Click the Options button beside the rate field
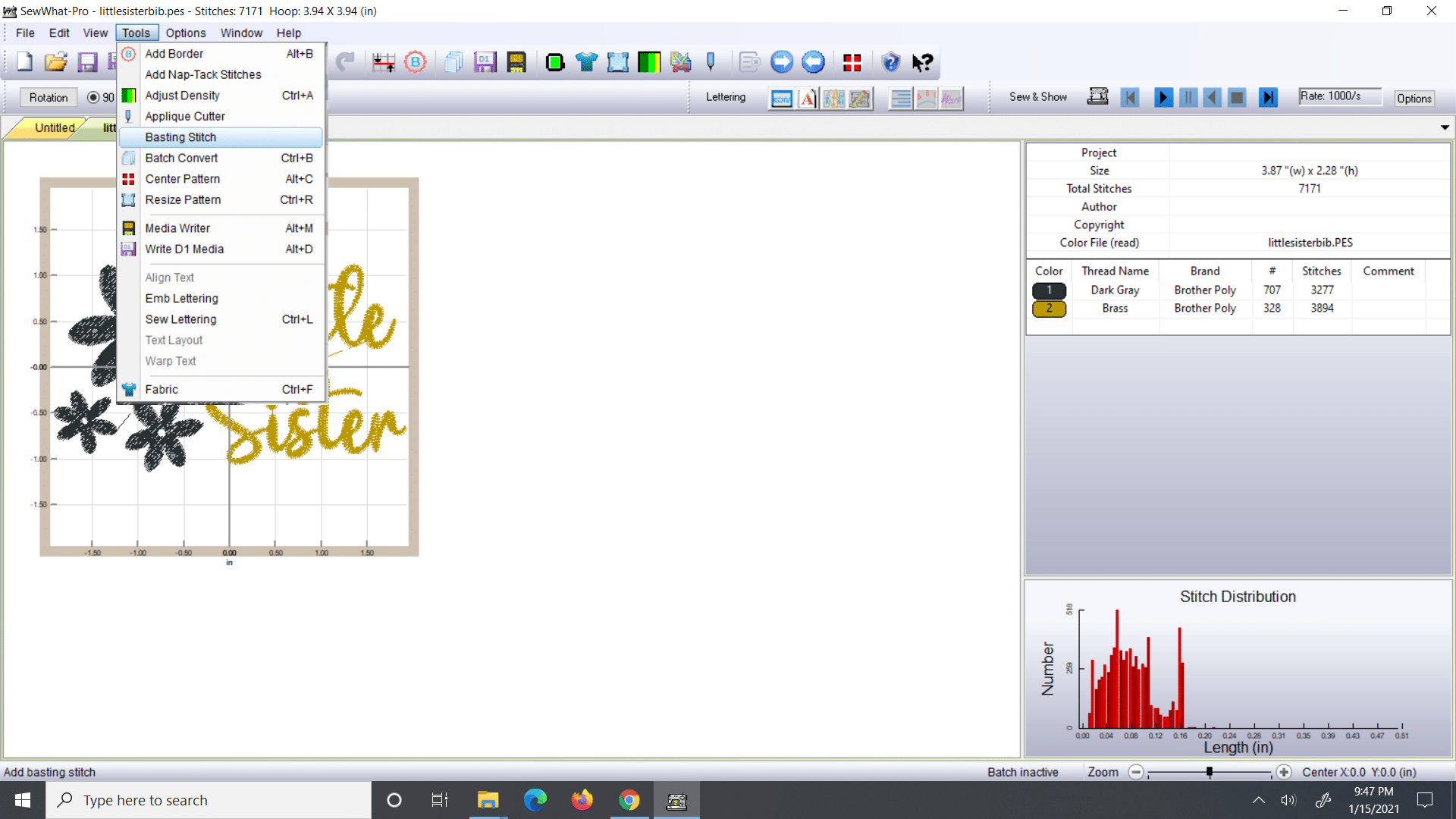Image resolution: width=1456 pixels, height=819 pixels. point(1414,99)
